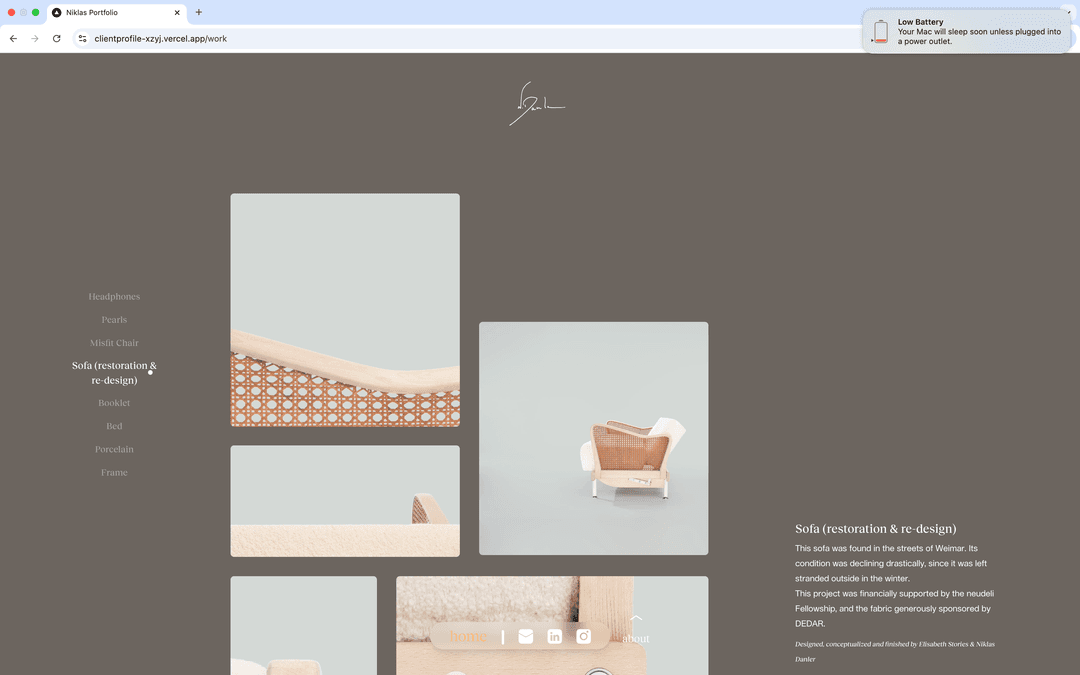Open the mail envelope icon in bottom navigation
This screenshot has width=1080, height=675.
(x=525, y=636)
